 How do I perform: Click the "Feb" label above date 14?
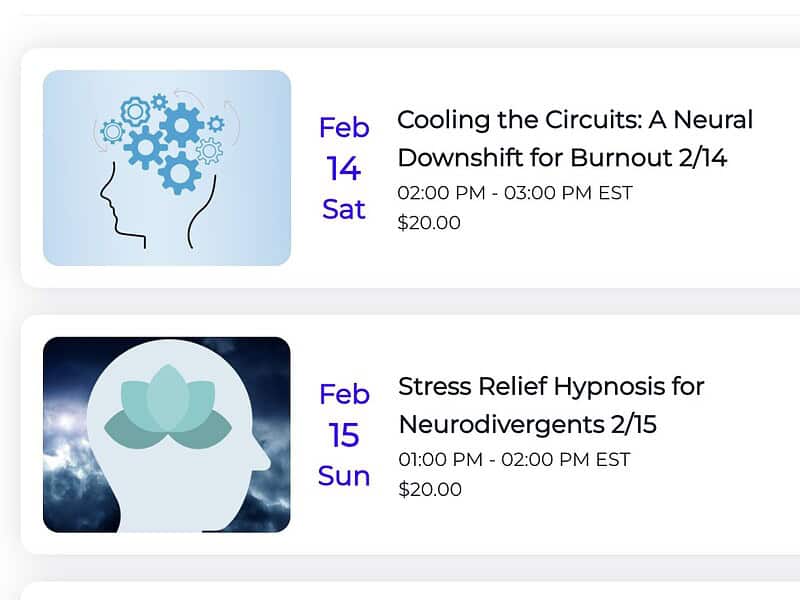344,128
